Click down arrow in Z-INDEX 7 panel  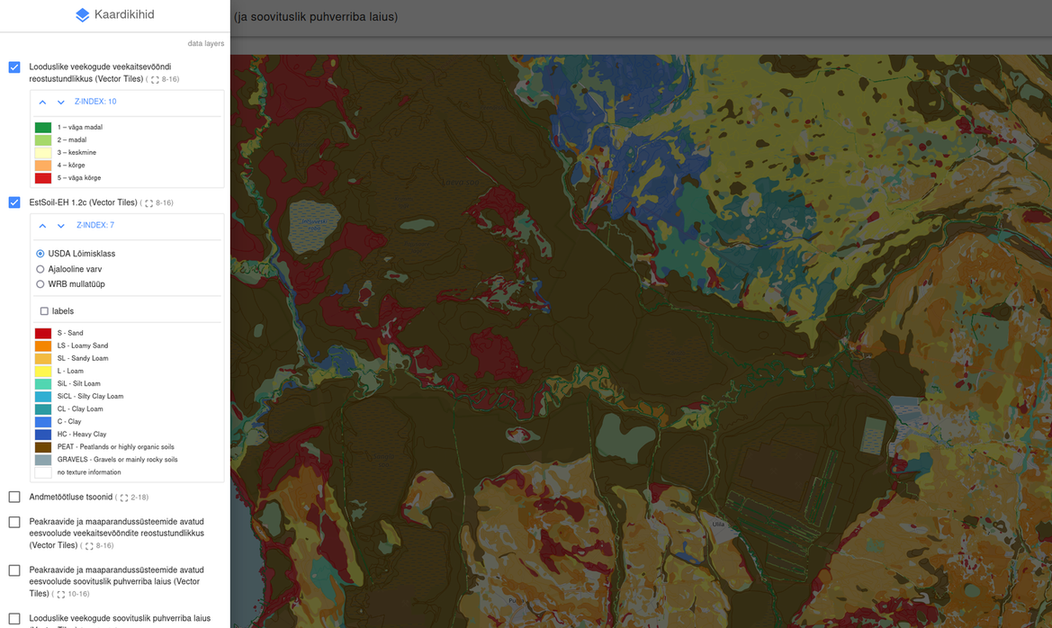(60, 225)
